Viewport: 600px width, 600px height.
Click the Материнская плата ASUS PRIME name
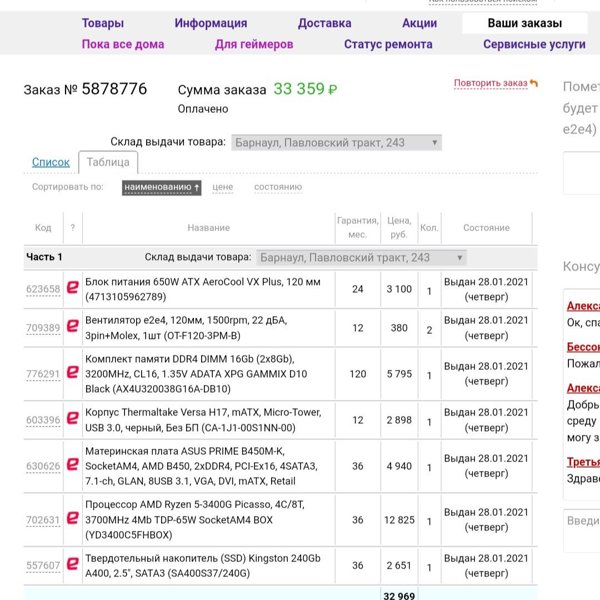pos(201,466)
